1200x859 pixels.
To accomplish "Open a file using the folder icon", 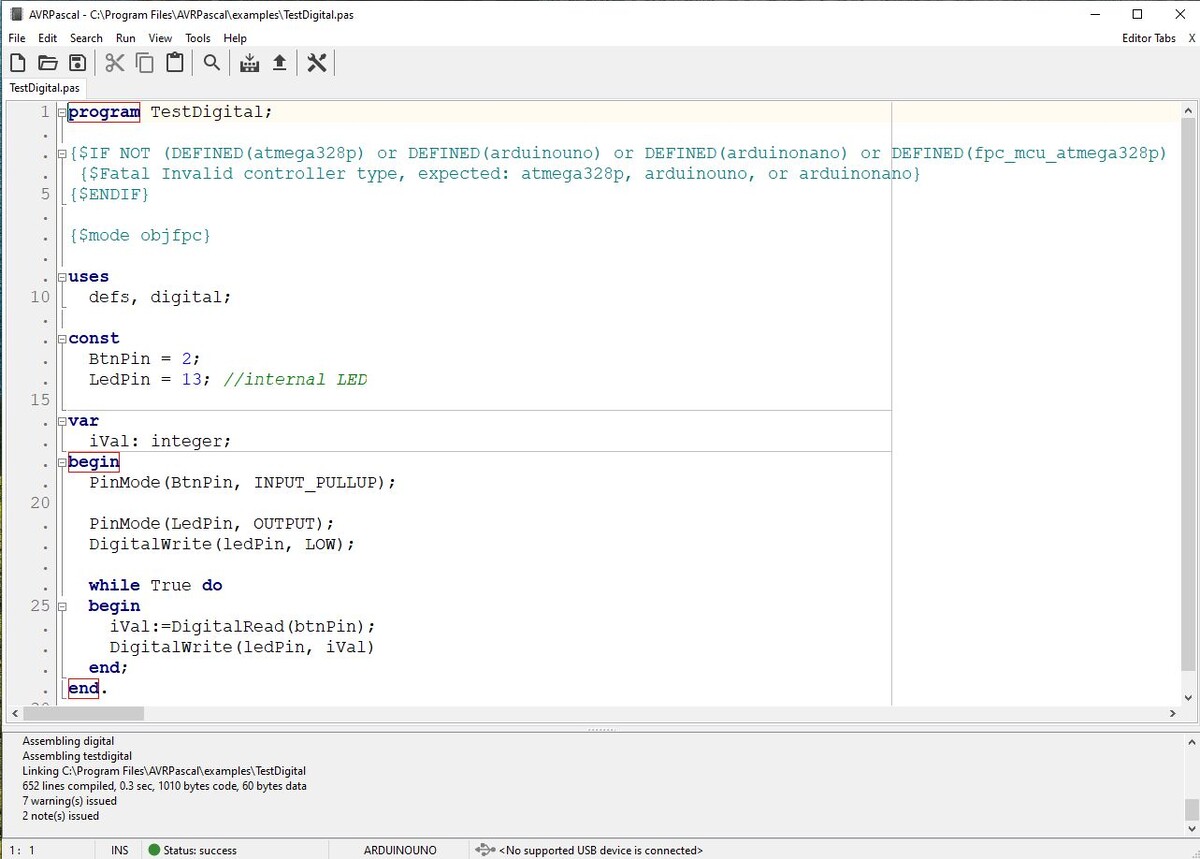I will (47, 63).
